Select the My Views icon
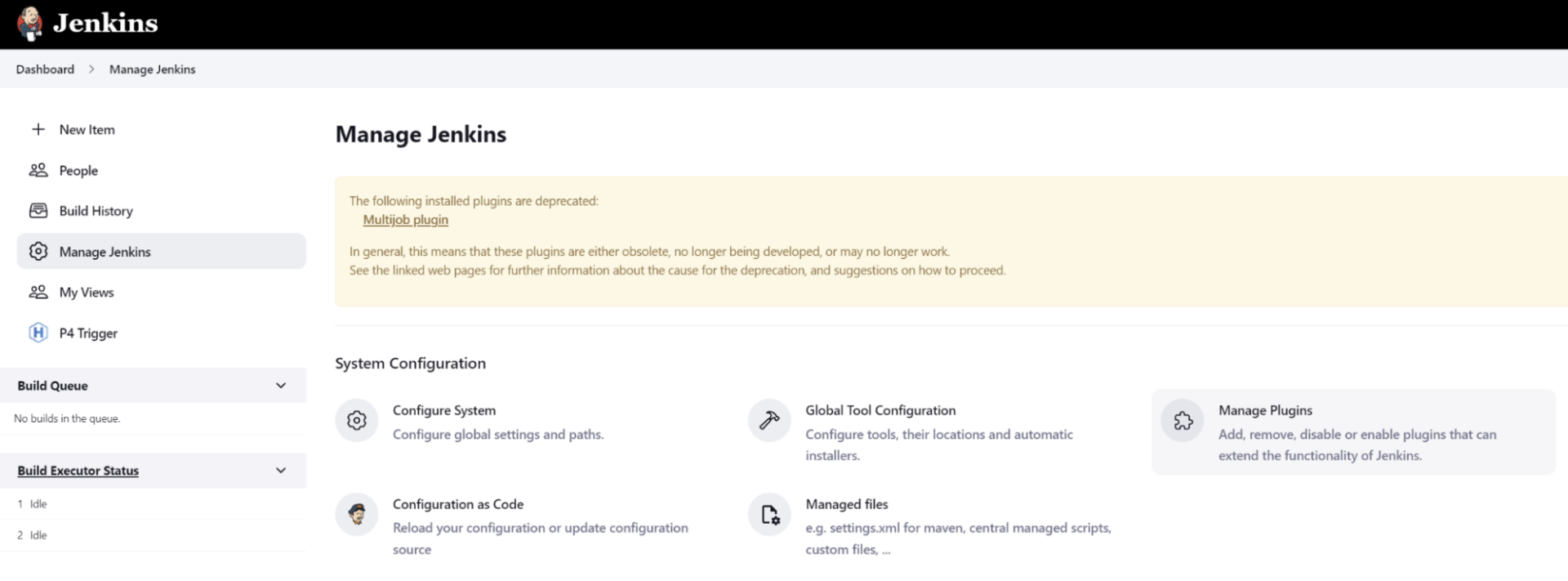 pos(38,292)
